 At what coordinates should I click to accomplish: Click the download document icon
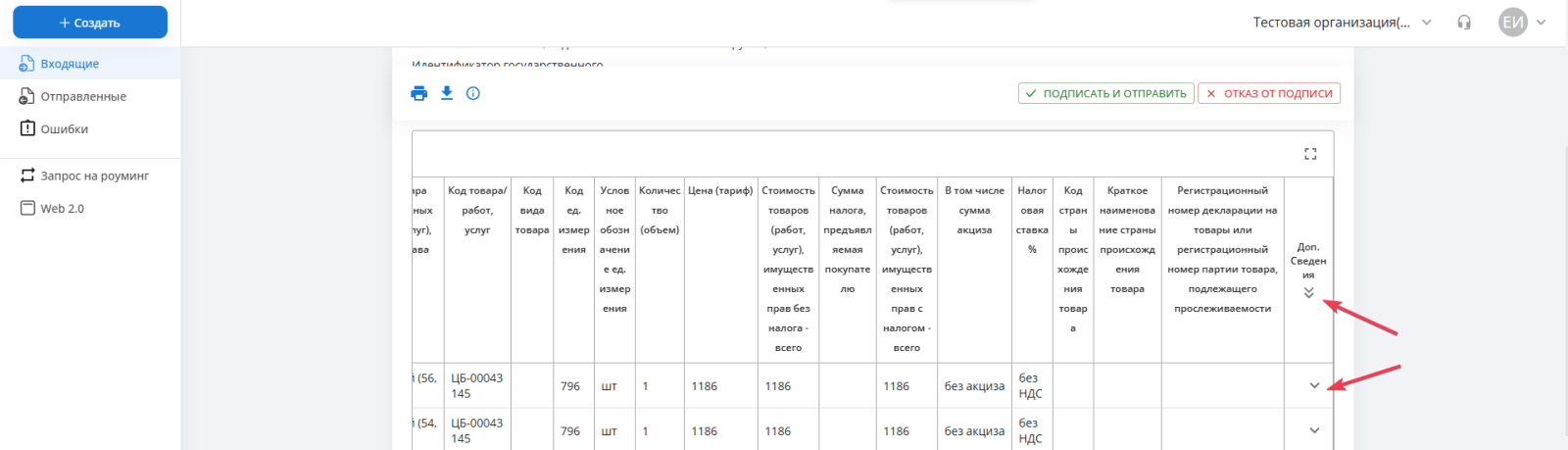click(447, 93)
